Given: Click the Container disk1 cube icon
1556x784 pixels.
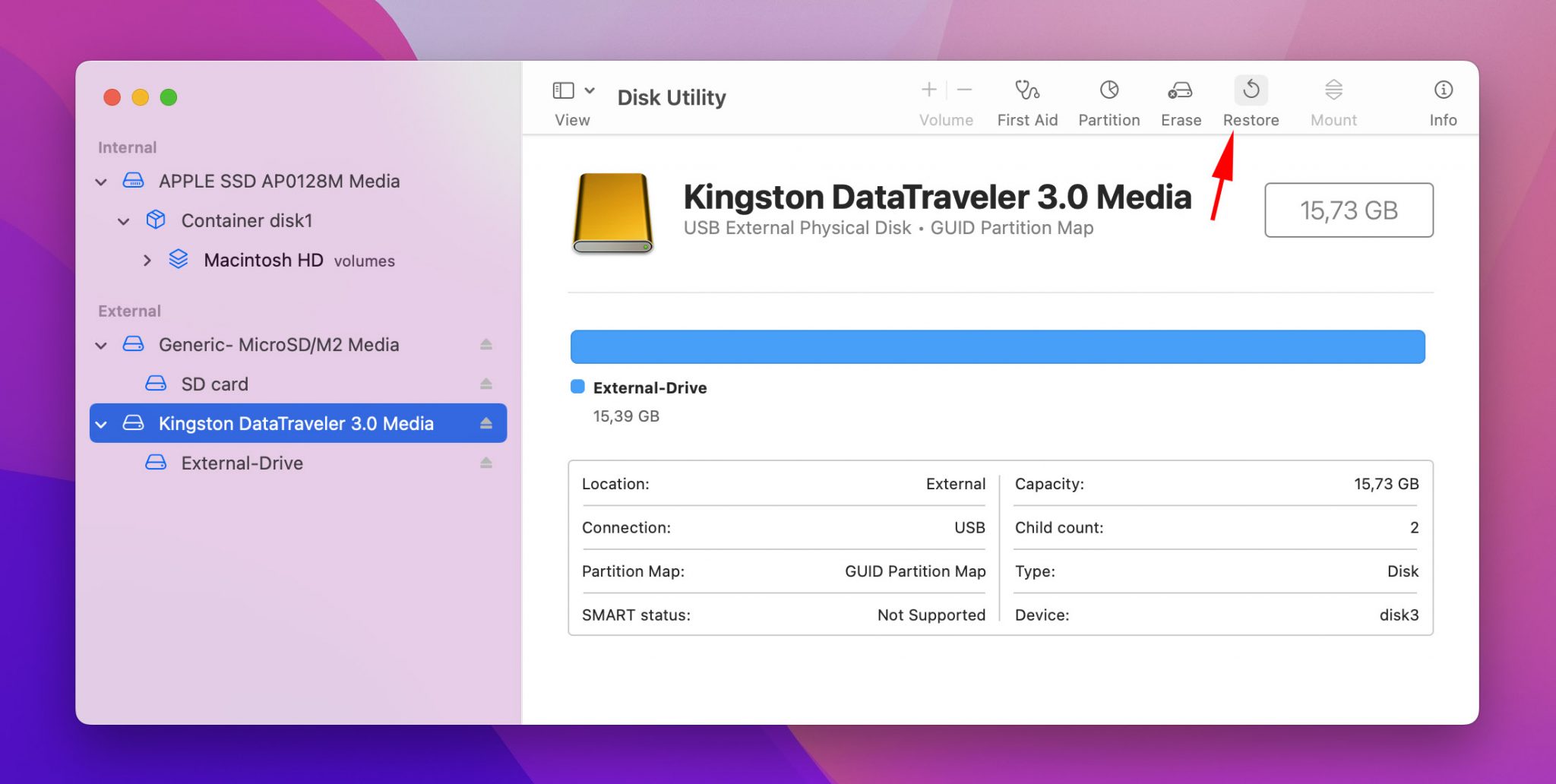Looking at the screenshot, I should [156, 220].
